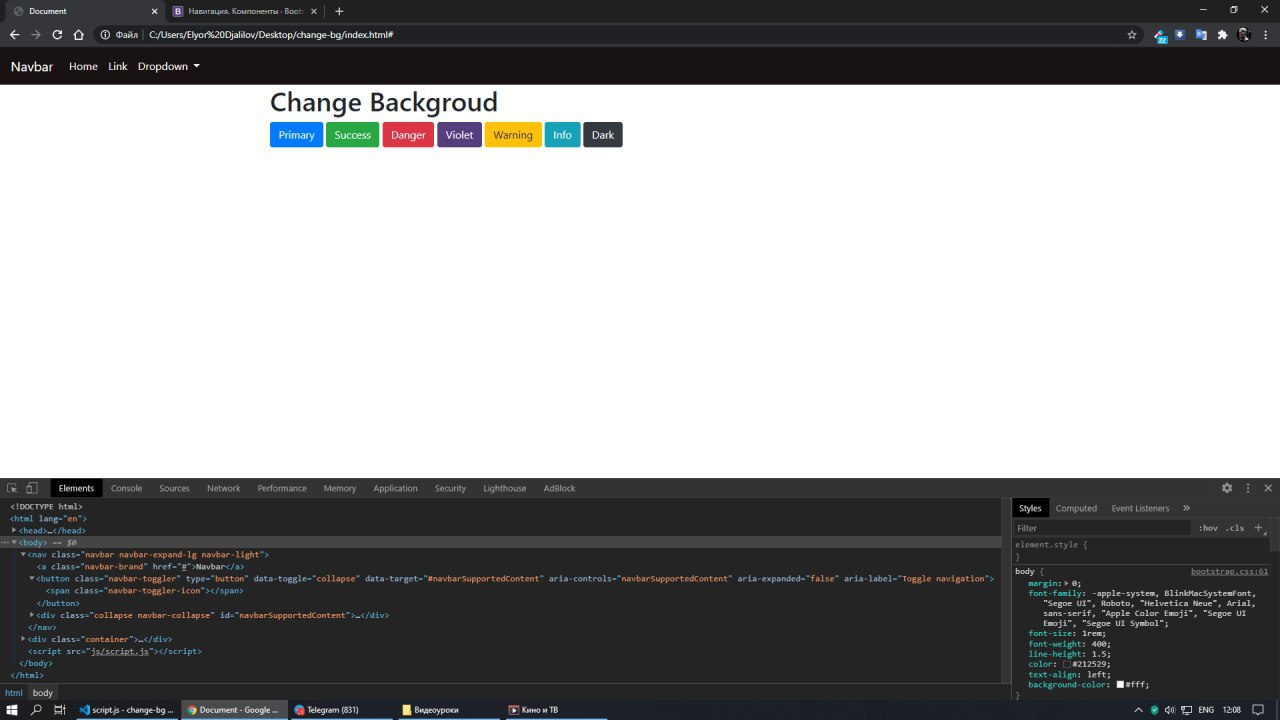This screenshot has height=720, width=1280.
Task: Click the #212529 color swatch
Action: (1067, 664)
